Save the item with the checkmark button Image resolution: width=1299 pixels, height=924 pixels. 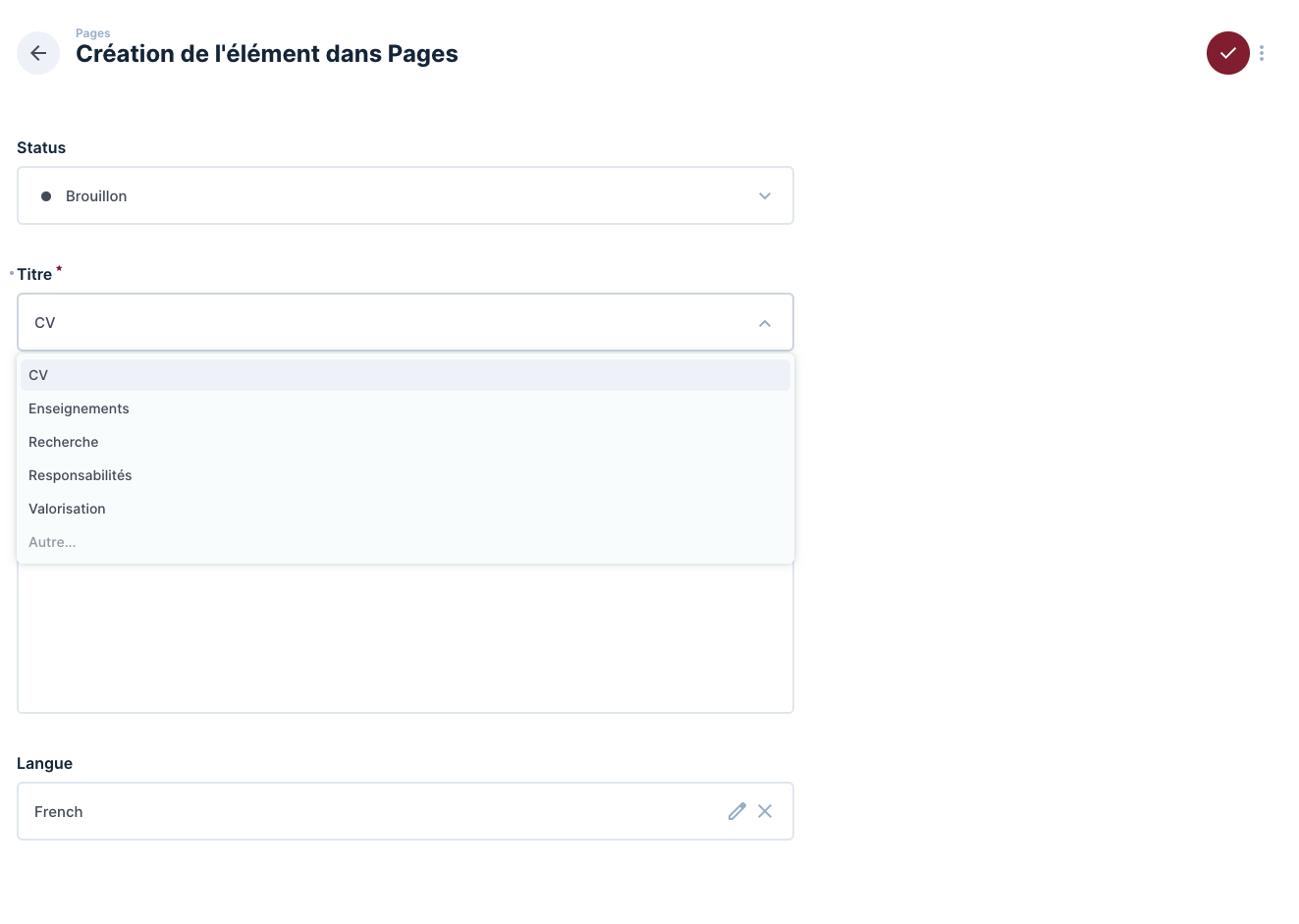[x=1227, y=53]
